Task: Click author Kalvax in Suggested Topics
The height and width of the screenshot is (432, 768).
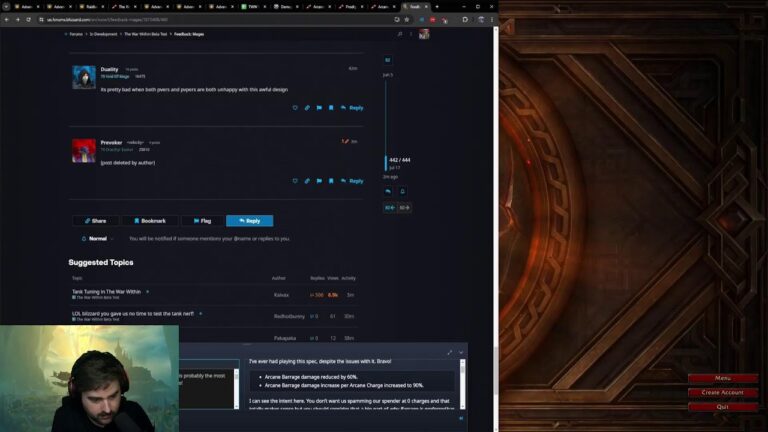Action: click(281, 295)
